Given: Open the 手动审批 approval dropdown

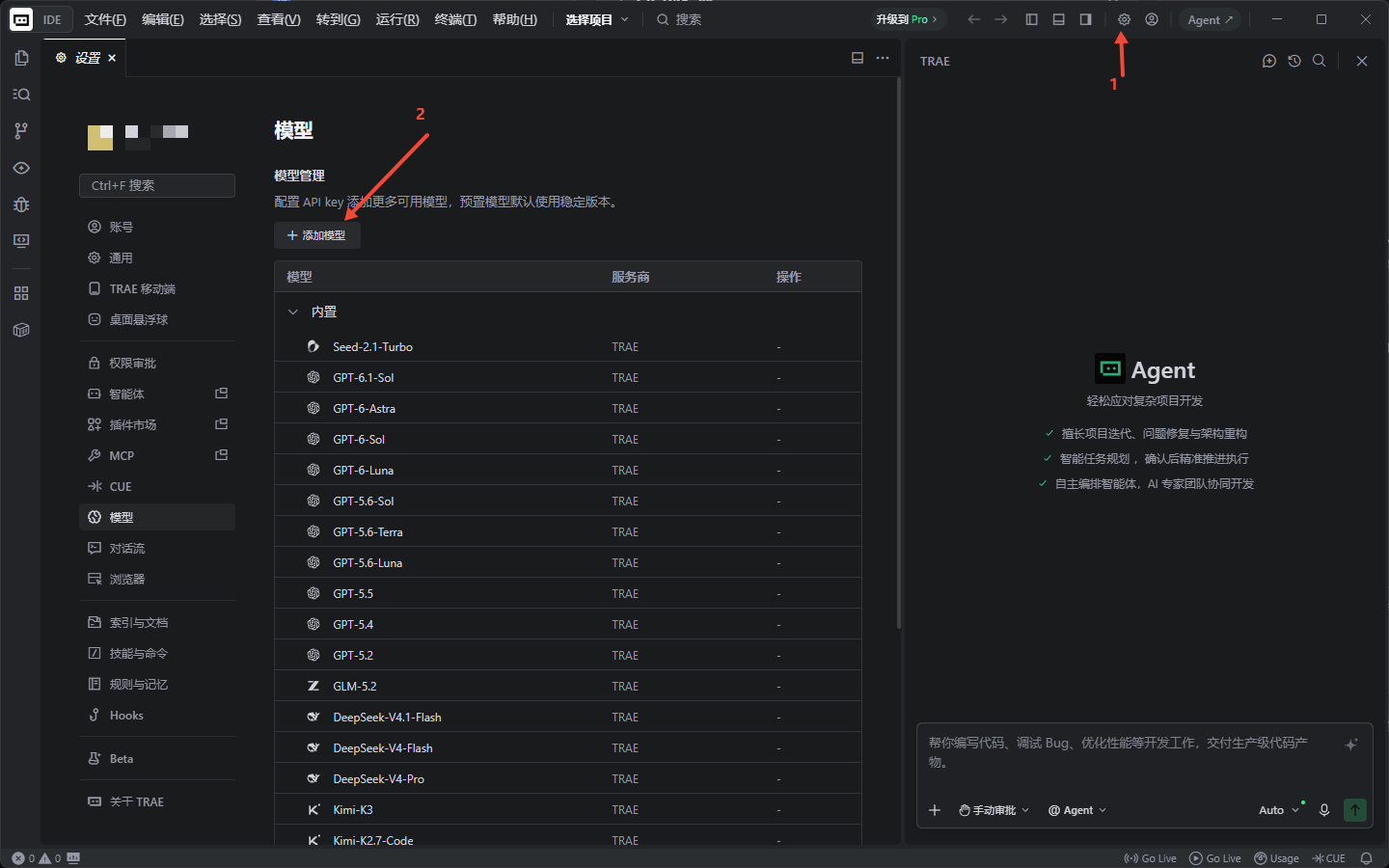Looking at the screenshot, I should tap(994, 810).
